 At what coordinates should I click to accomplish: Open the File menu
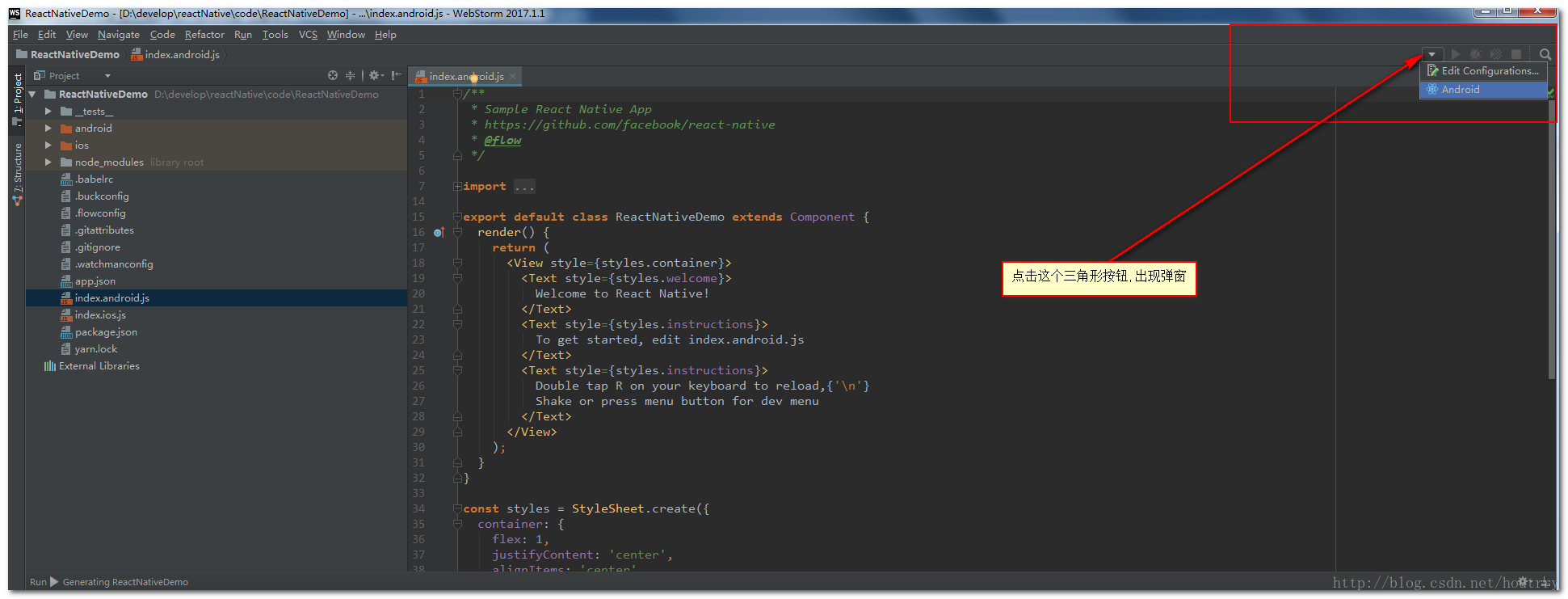[21, 35]
